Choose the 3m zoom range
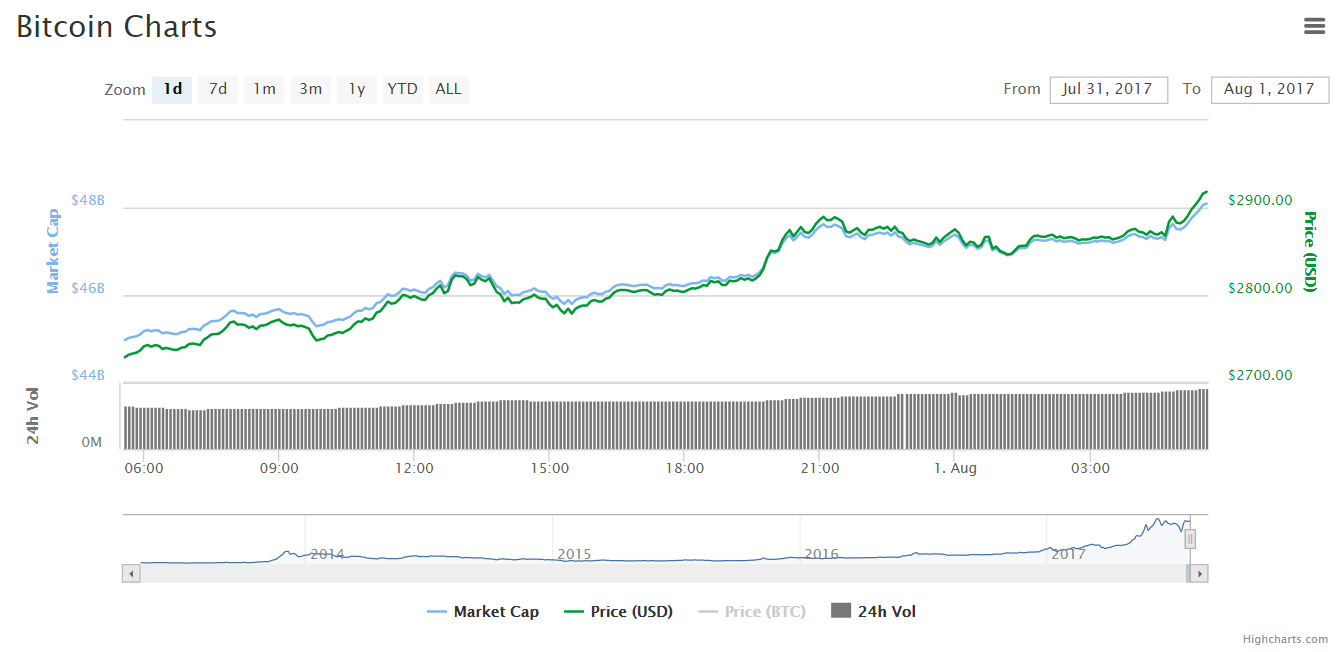The height and width of the screenshot is (652, 1342). [310, 89]
